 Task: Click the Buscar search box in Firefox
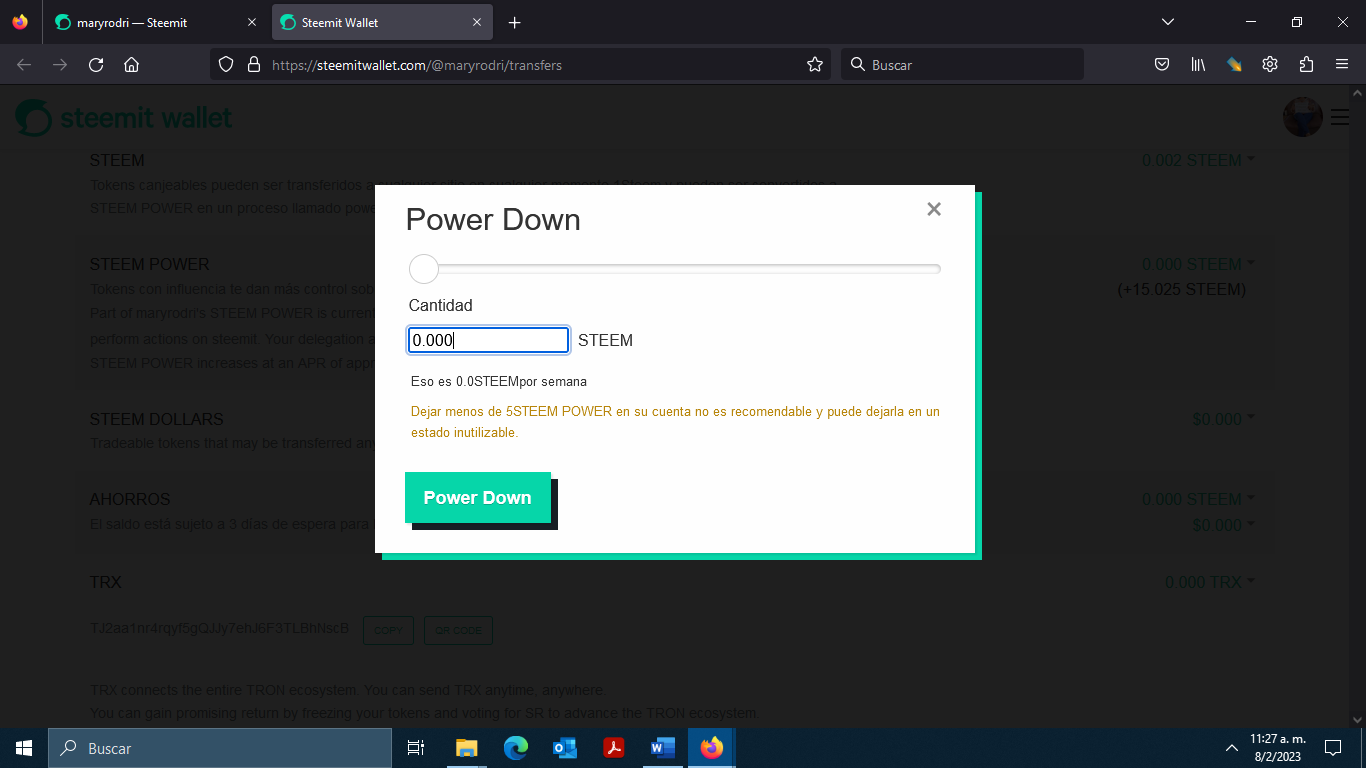tap(963, 65)
